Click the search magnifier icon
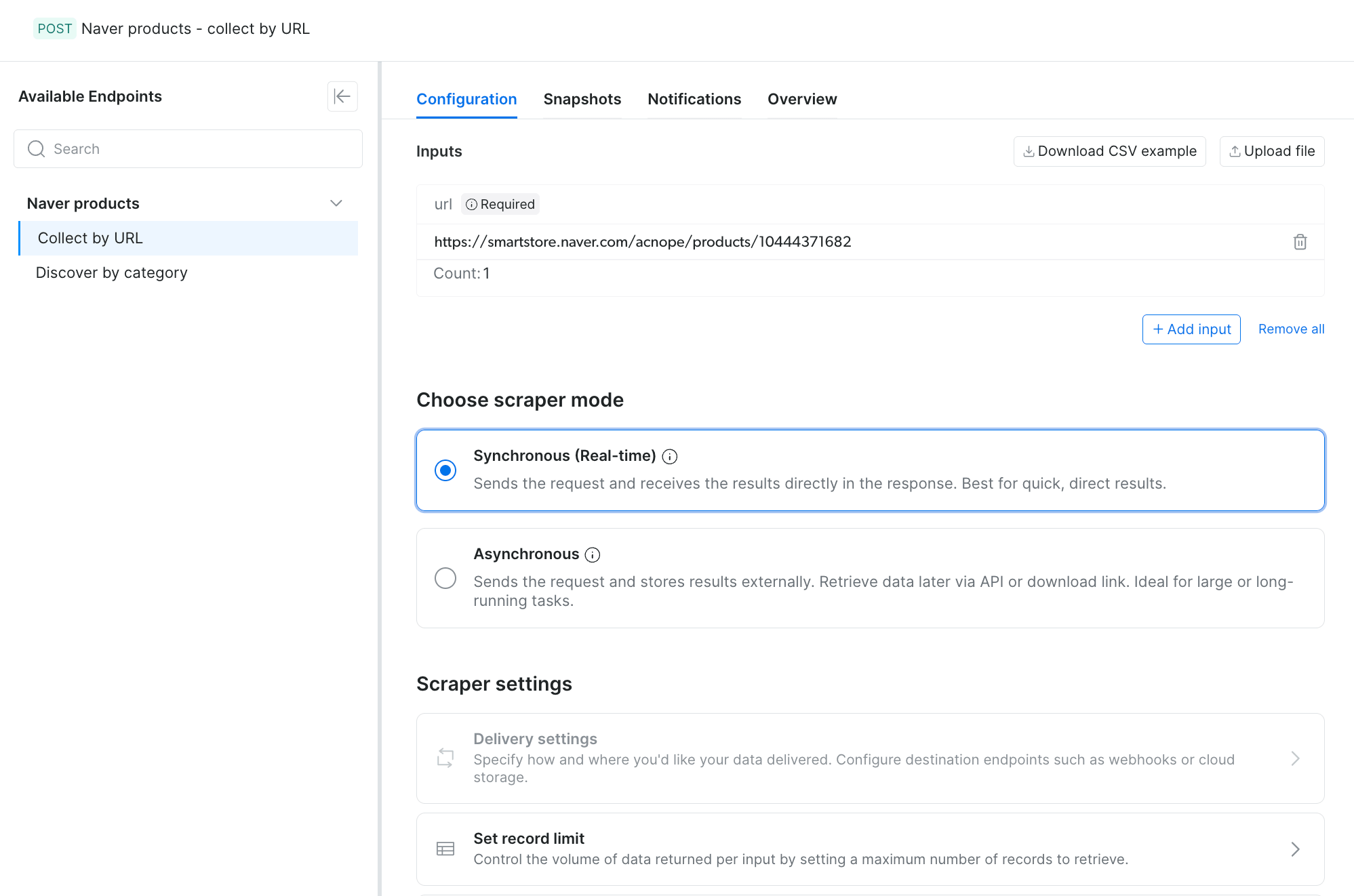 click(37, 148)
